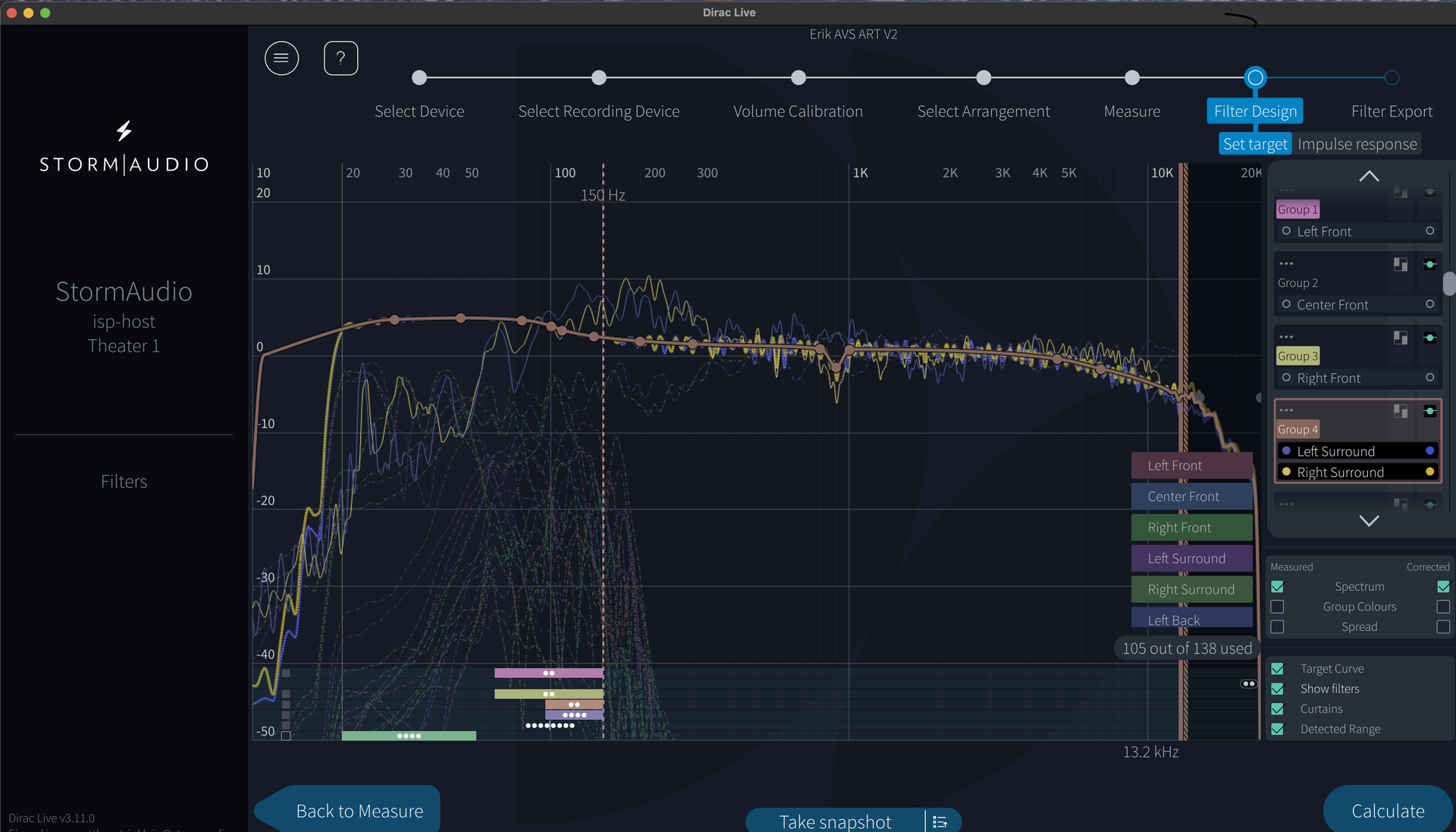Open Group 4 three-dots options menu

(x=1286, y=410)
